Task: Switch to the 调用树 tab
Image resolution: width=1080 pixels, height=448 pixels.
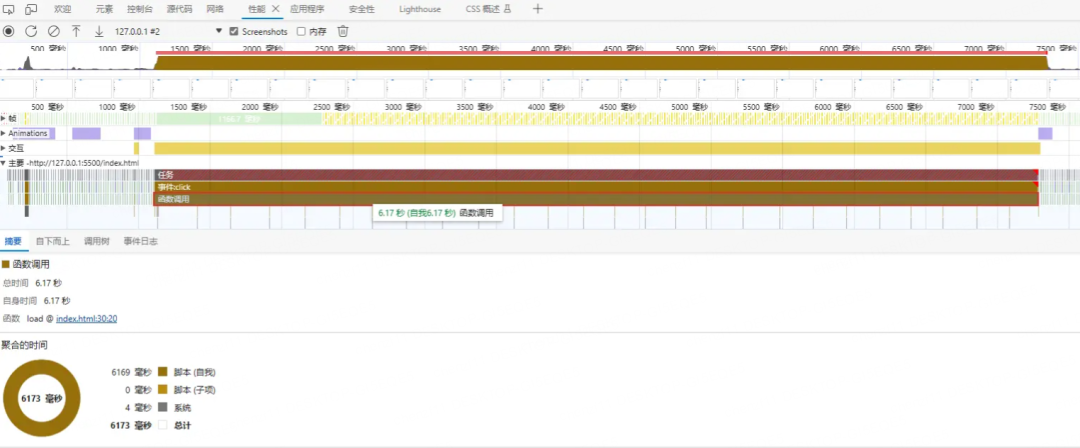Action: [x=96, y=241]
